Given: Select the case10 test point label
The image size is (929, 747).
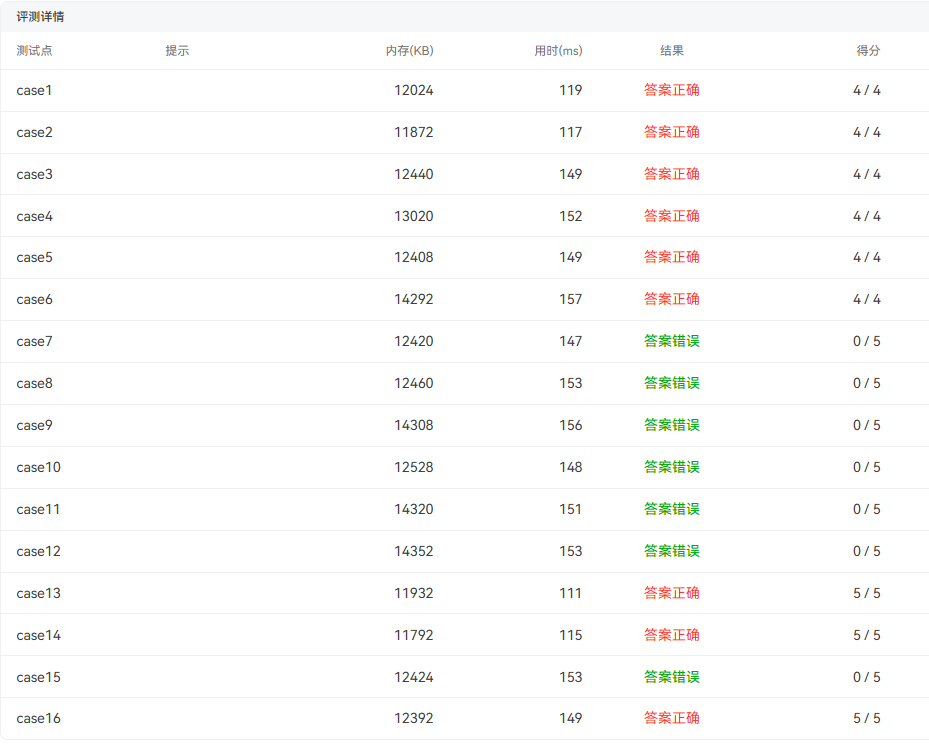Looking at the screenshot, I should (x=39, y=467).
